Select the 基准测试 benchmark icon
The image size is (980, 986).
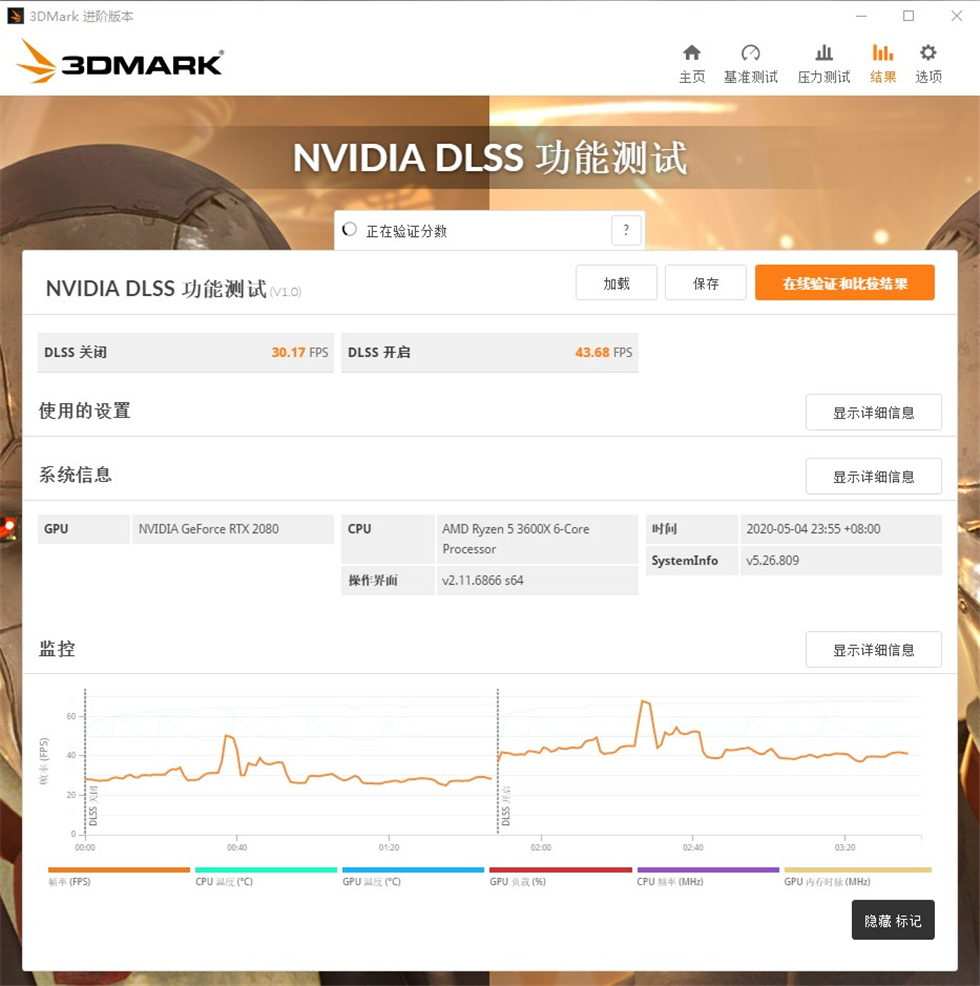[x=750, y=60]
